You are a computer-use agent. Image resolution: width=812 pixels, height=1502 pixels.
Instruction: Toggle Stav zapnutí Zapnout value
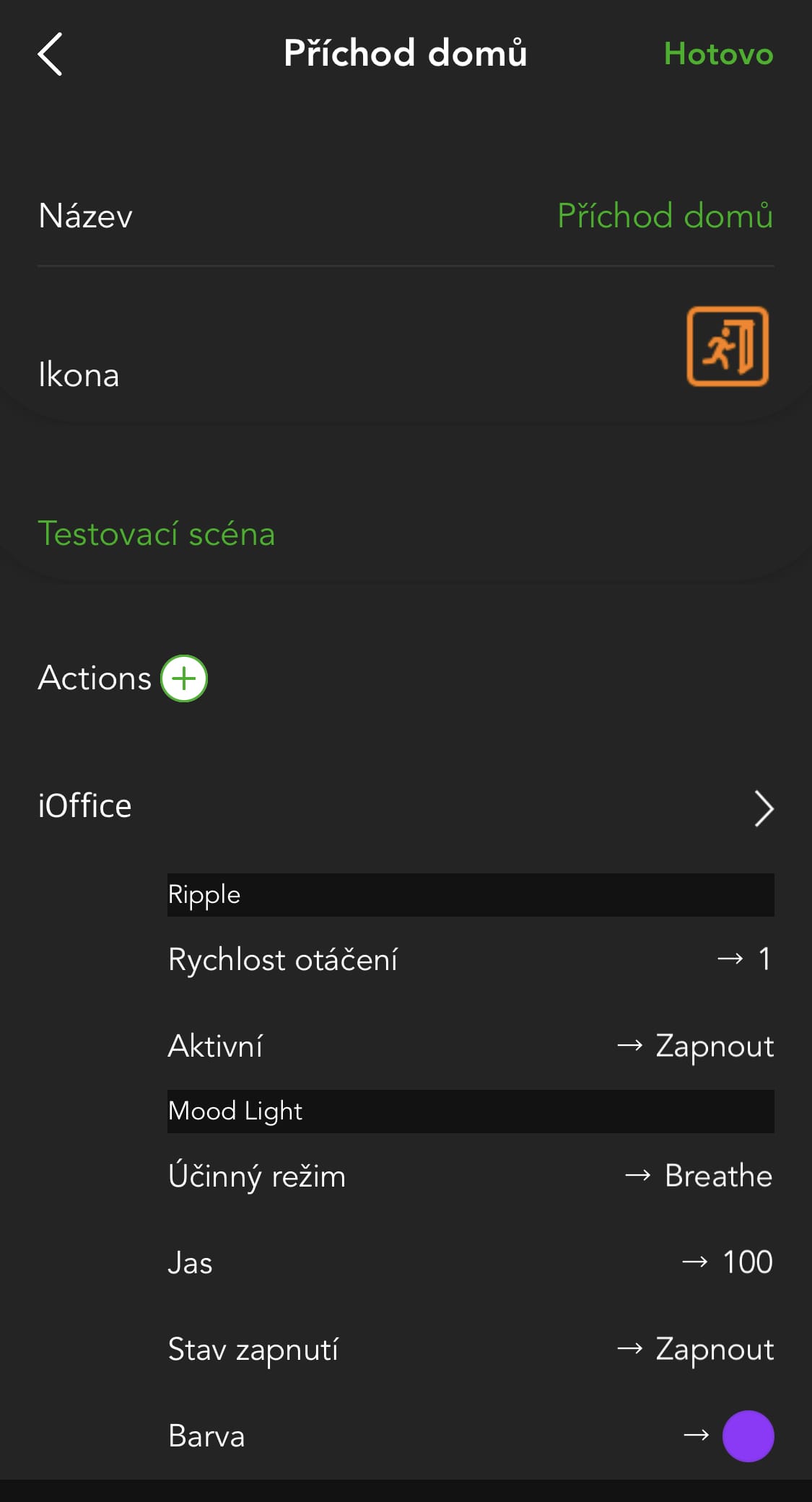[714, 1349]
